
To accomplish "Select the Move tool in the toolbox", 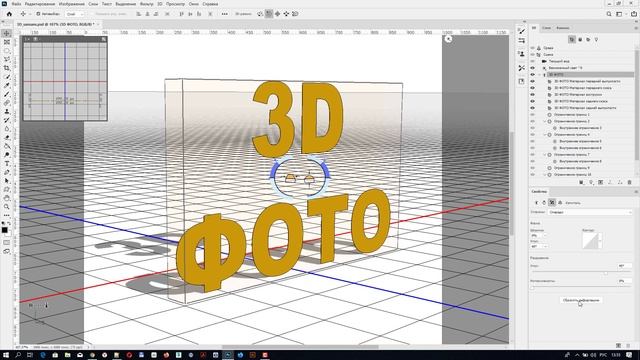I will coord(7,33).
